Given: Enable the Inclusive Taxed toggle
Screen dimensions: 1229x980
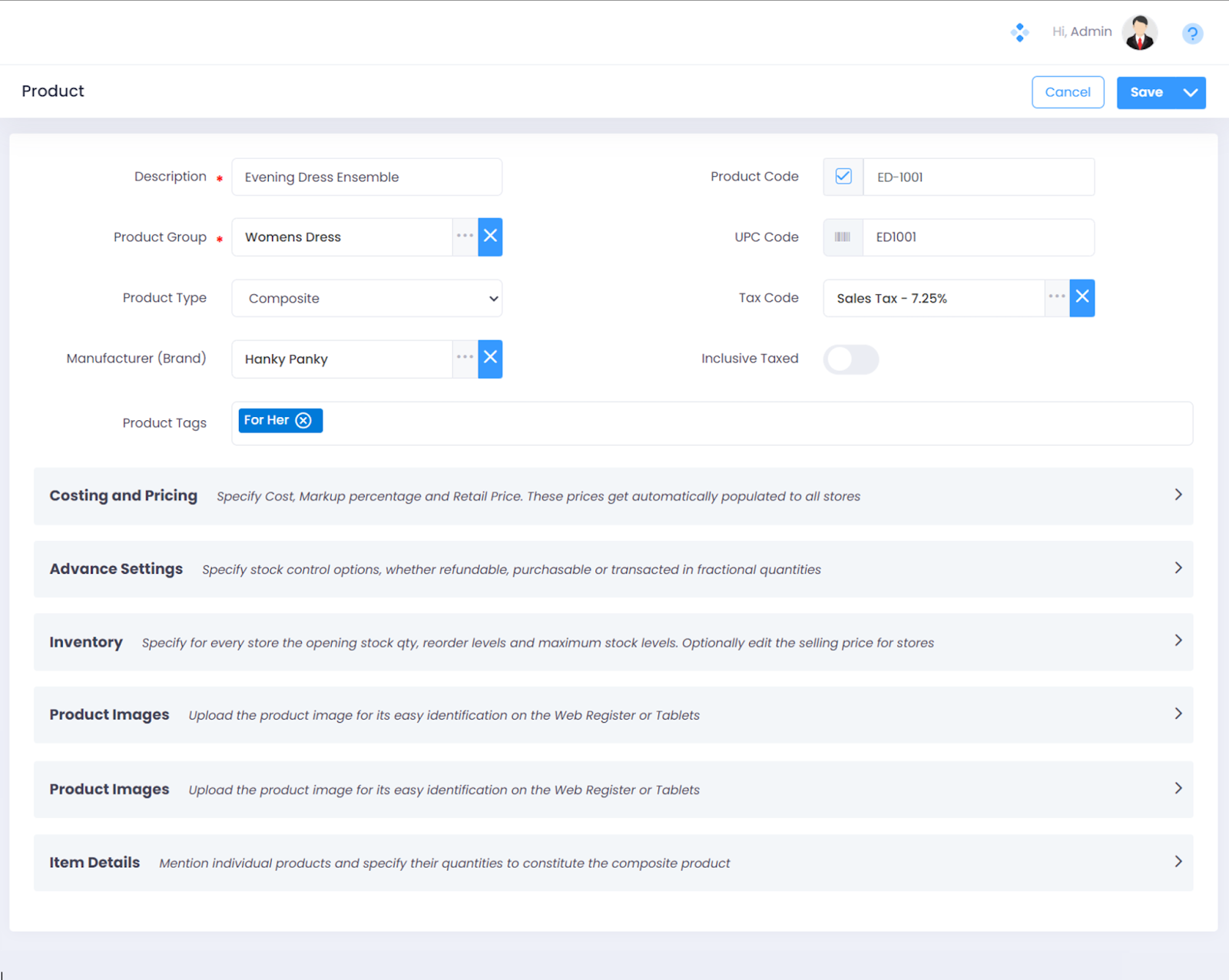Looking at the screenshot, I should 850,359.
